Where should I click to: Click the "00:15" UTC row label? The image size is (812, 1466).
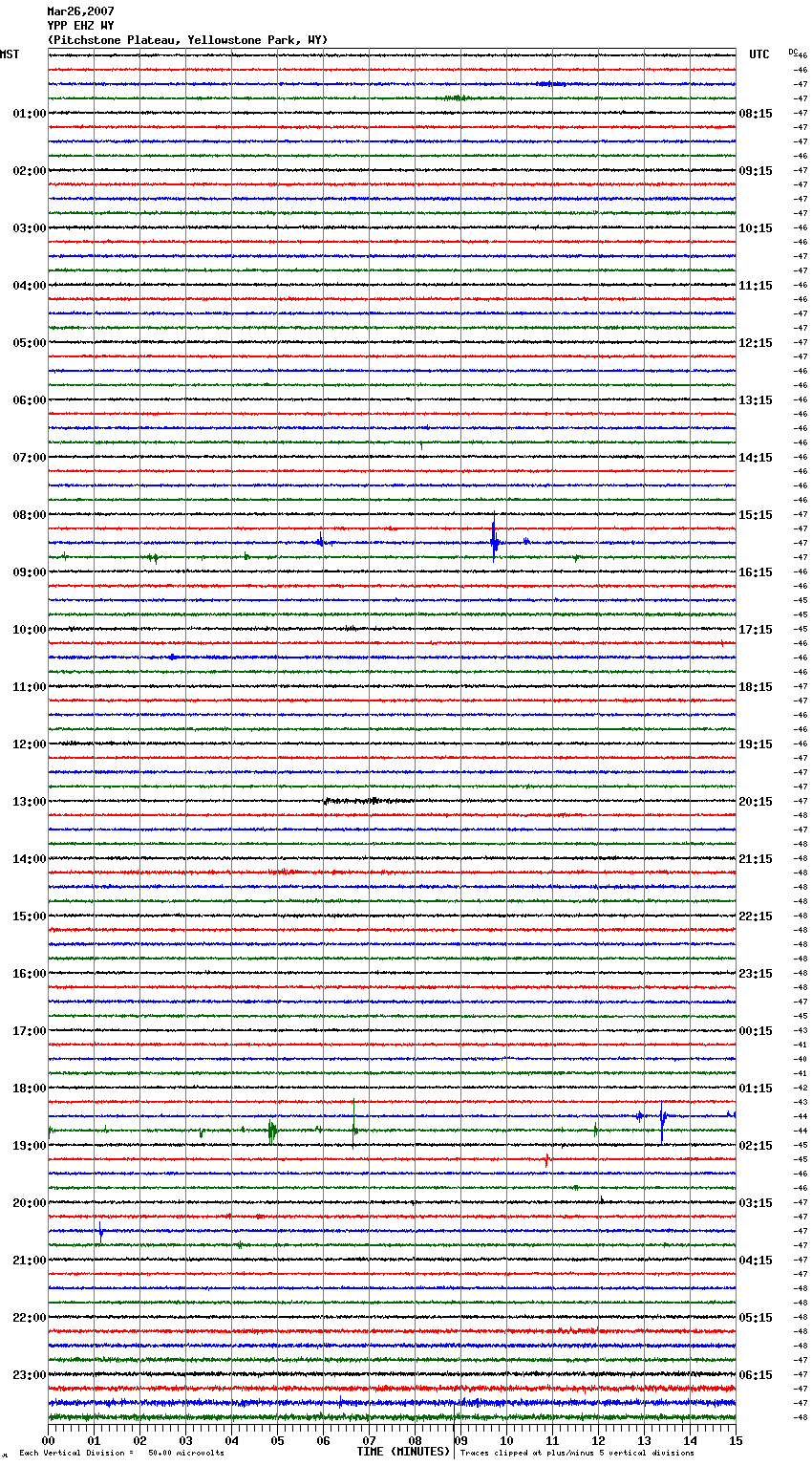756,1031
